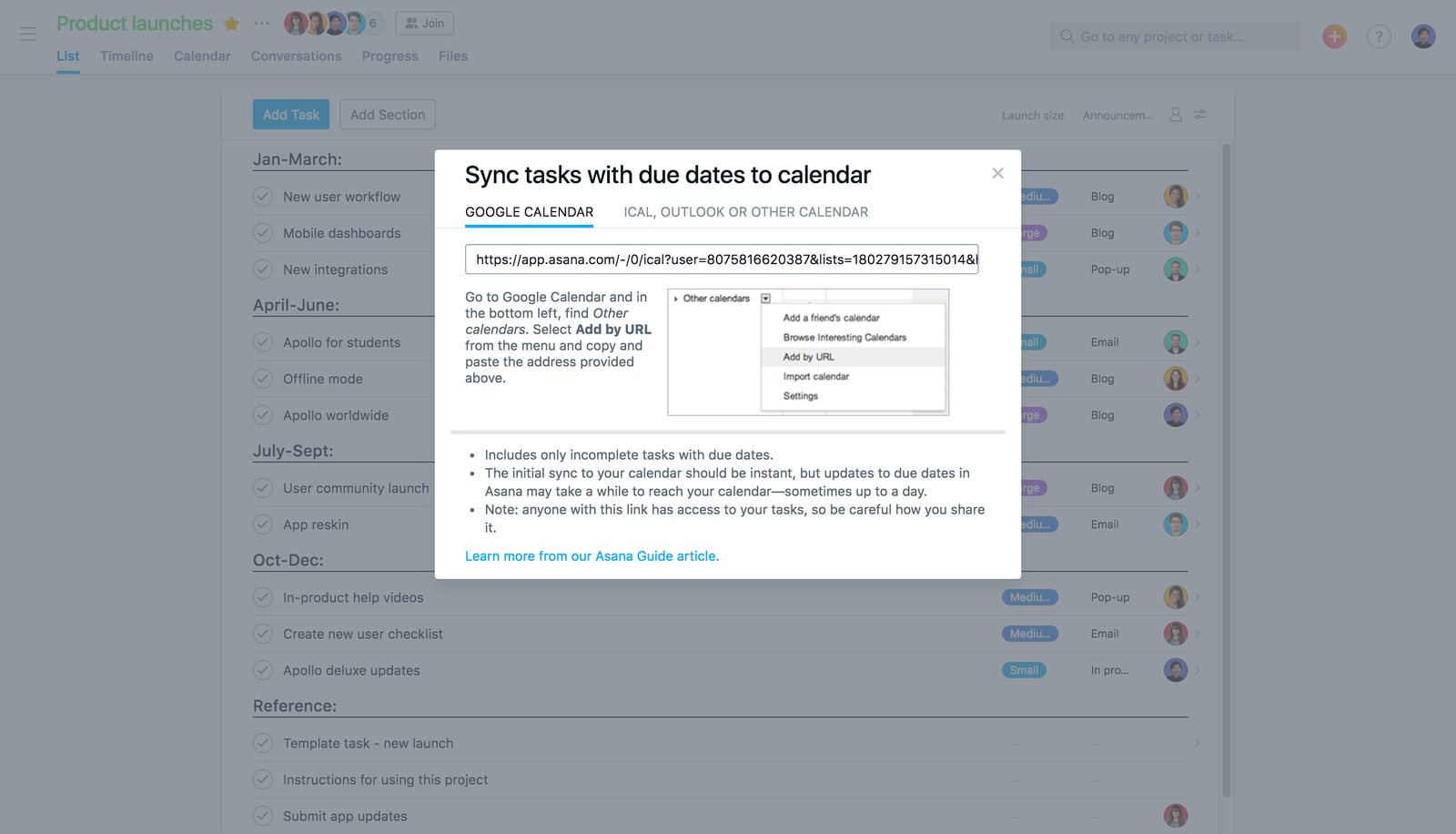Click assignee avatar on New user workflow
The height and width of the screenshot is (834, 1456).
click(1176, 197)
